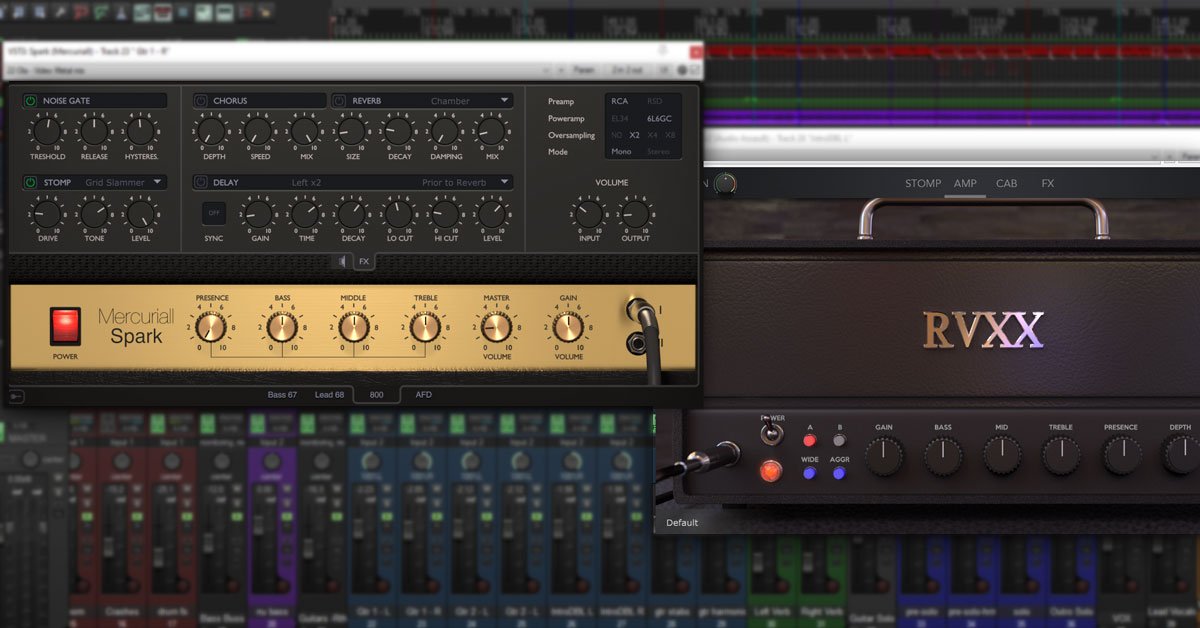1200x628 pixels.
Task: Flip the RVXX power toggle switch
Action: point(769,435)
